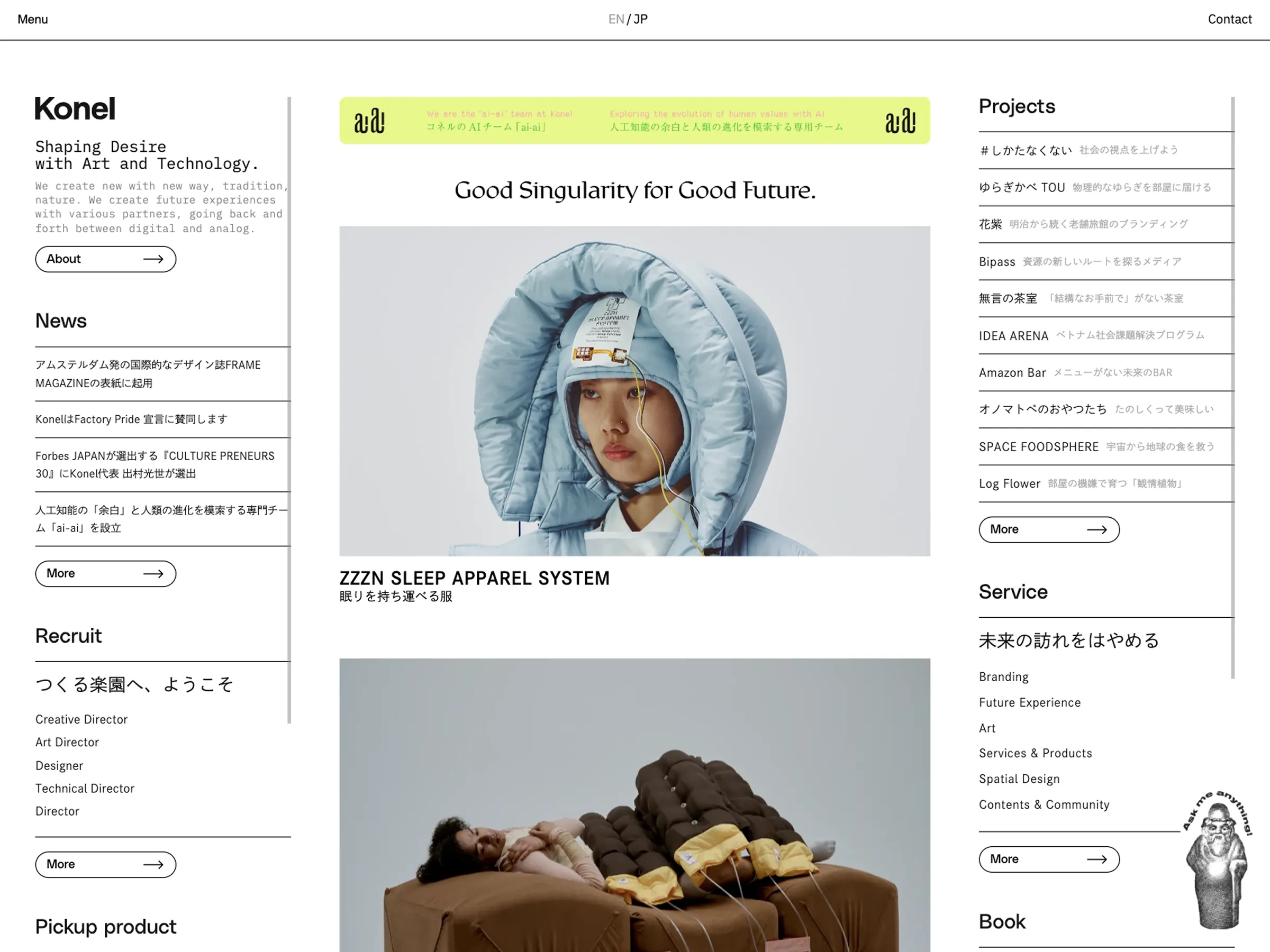Switch language to EN
This screenshot has width=1270, height=952.
coord(616,20)
